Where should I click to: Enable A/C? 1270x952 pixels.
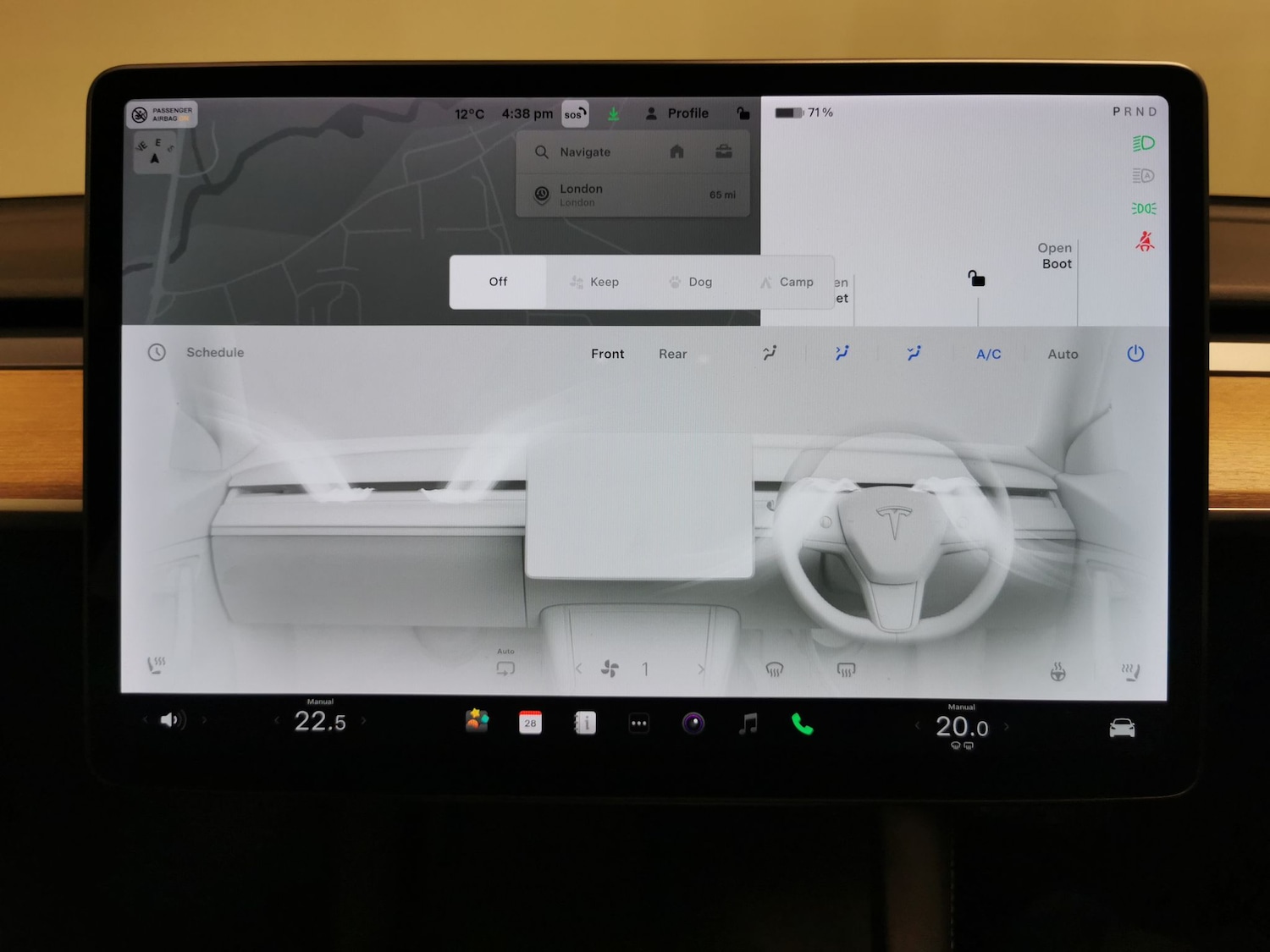987,354
